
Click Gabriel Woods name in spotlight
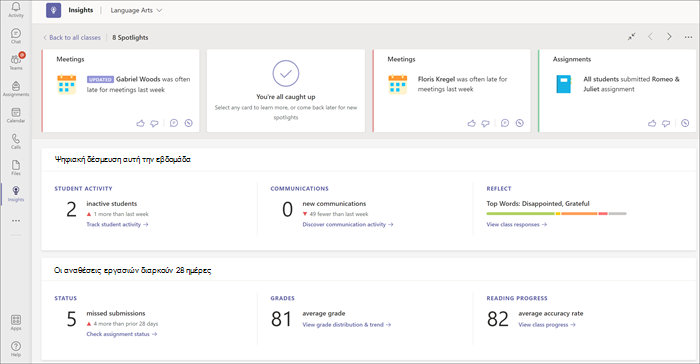click(x=138, y=79)
